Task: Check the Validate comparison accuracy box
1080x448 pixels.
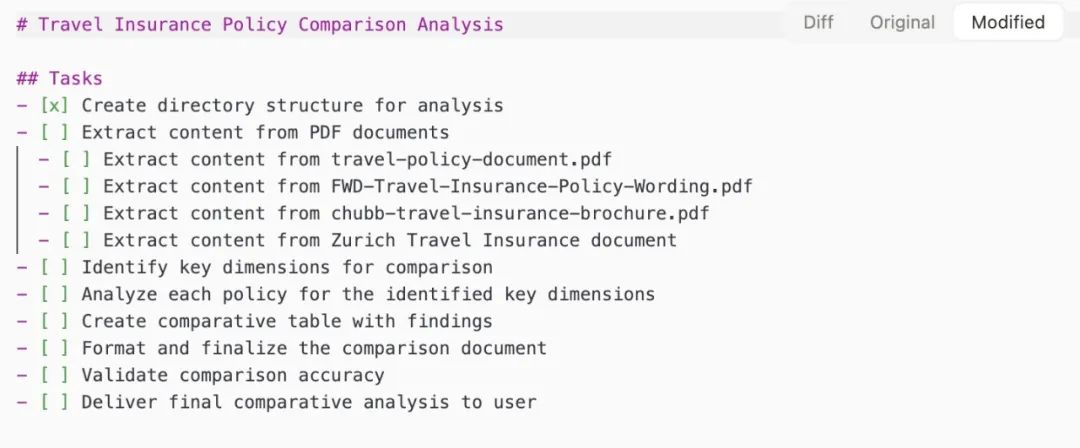Action: (x=55, y=375)
